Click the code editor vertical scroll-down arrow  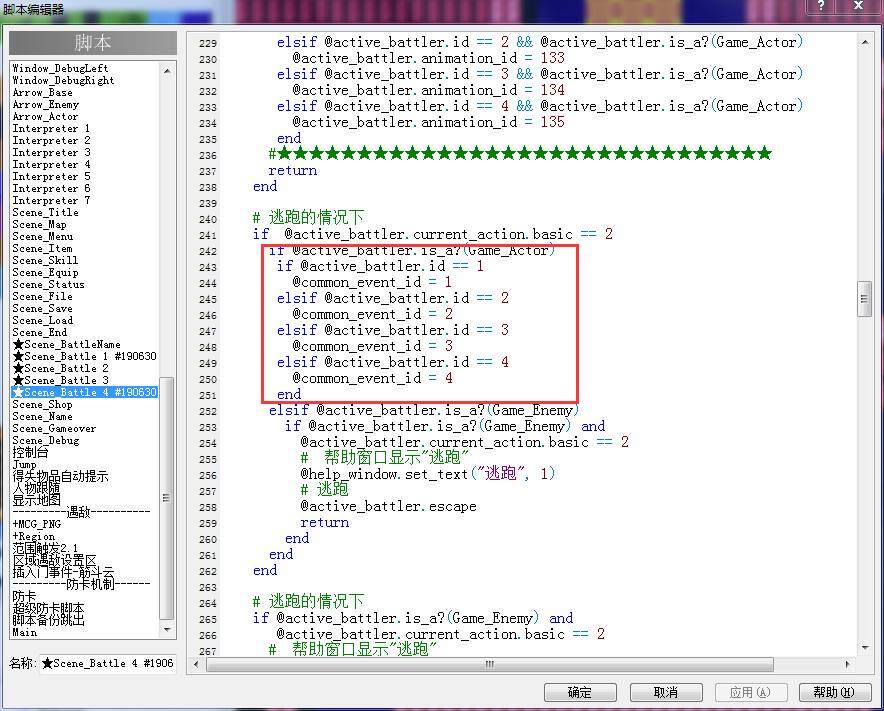(865, 648)
